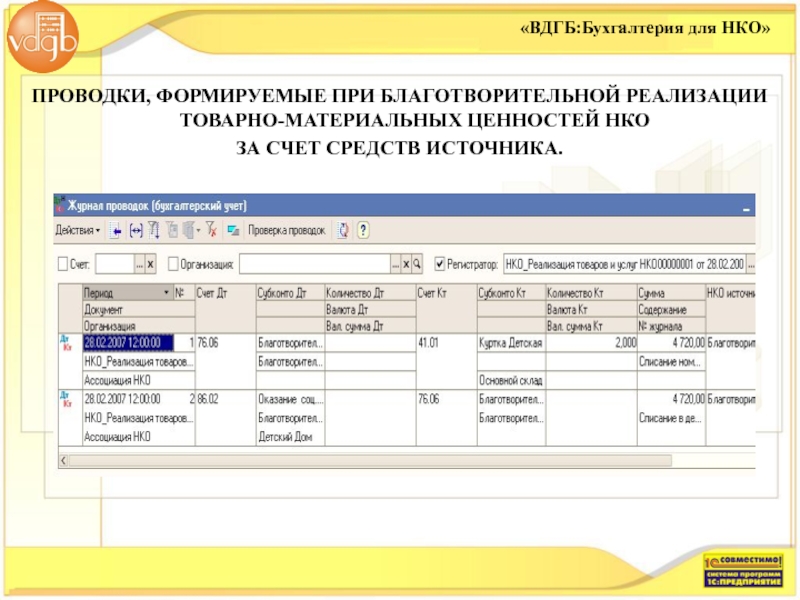Click the Количество Кт column header
This screenshot has width=800, height=600.
coord(591,293)
